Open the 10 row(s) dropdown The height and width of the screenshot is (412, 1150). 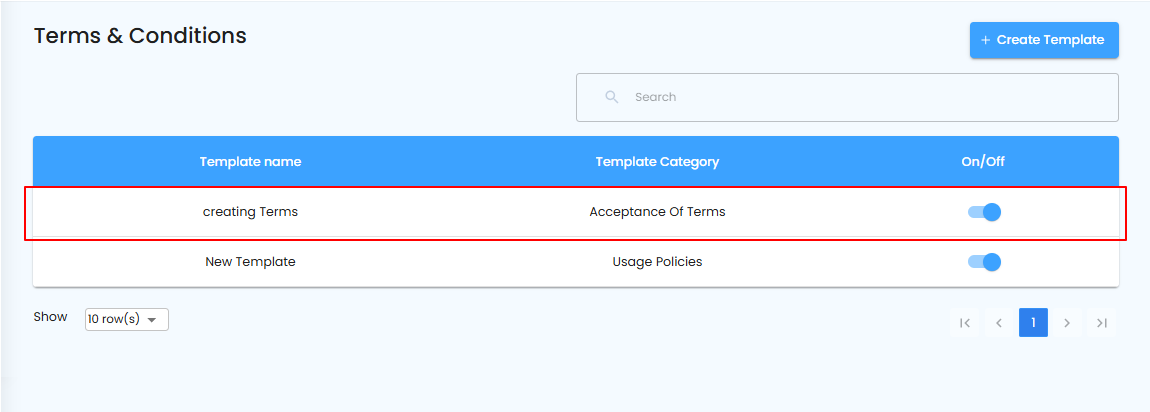click(126, 319)
